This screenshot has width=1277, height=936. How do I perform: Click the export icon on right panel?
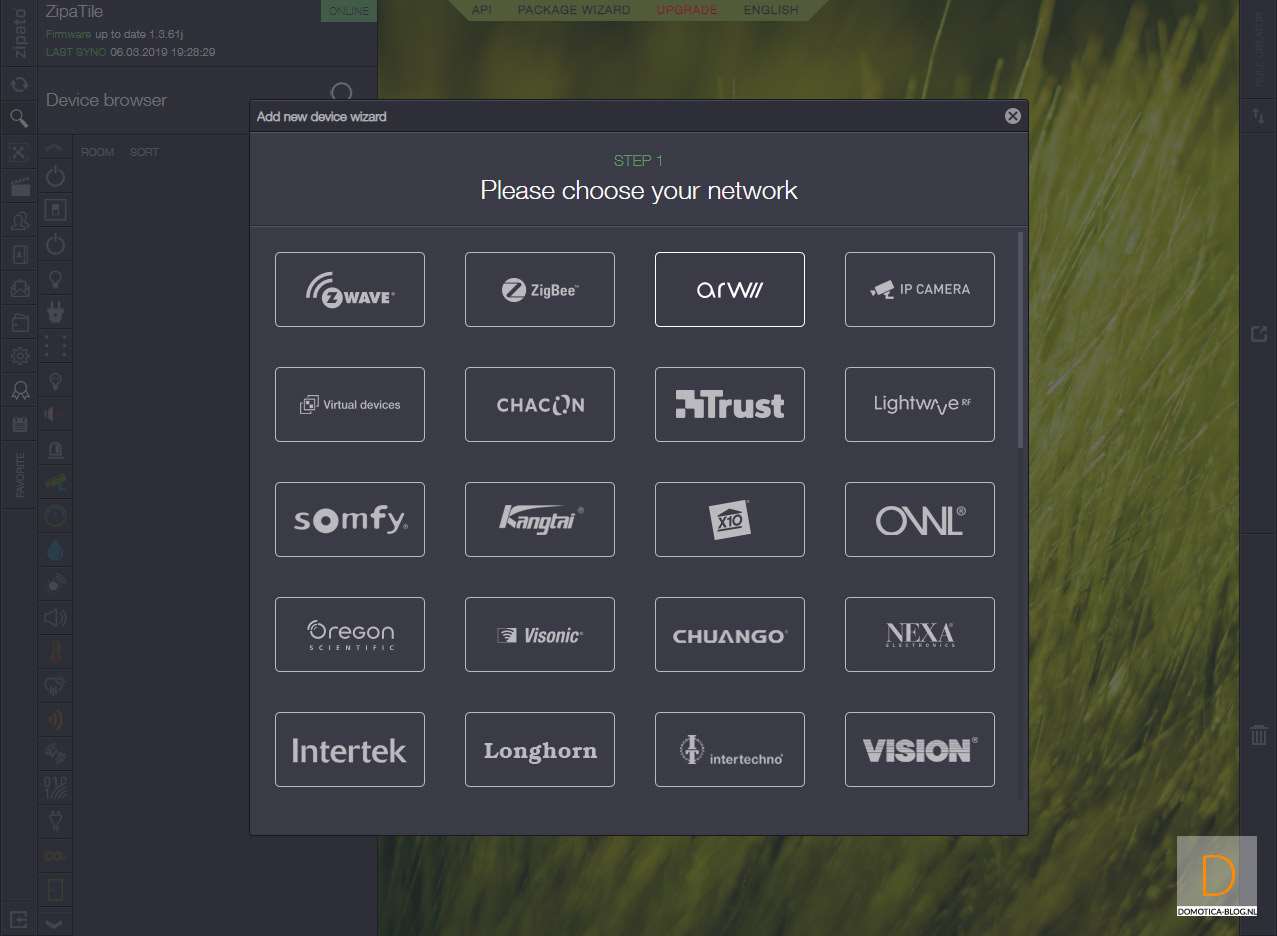pyautogui.click(x=1259, y=333)
